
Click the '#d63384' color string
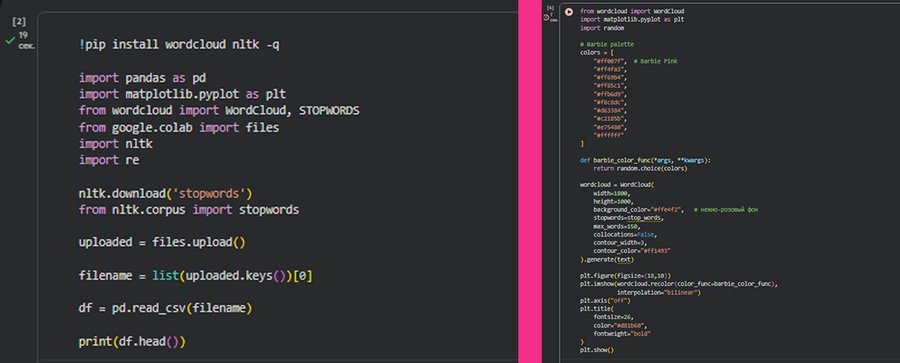click(610, 110)
